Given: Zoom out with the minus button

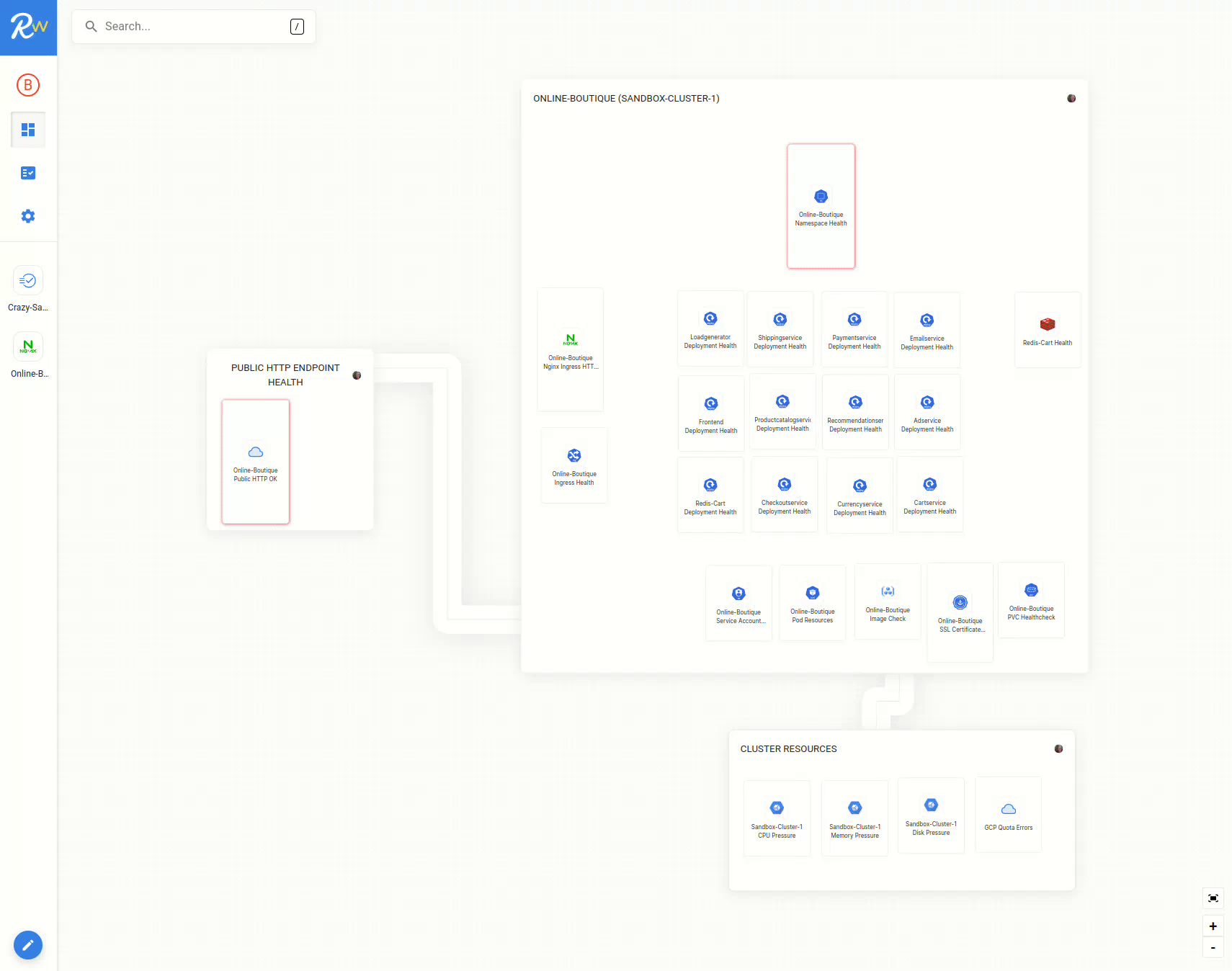Looking at the screenshot, I should [1213, 948].
